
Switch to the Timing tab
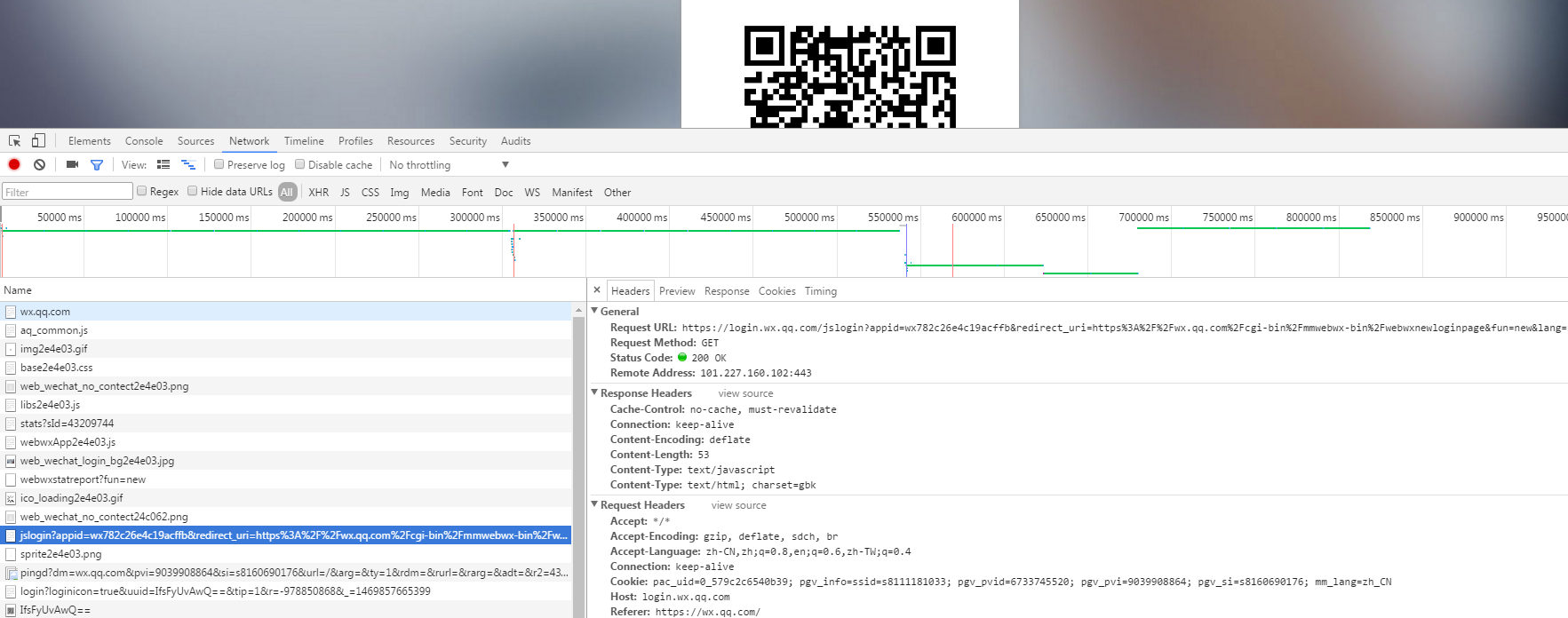coord(821,291)
